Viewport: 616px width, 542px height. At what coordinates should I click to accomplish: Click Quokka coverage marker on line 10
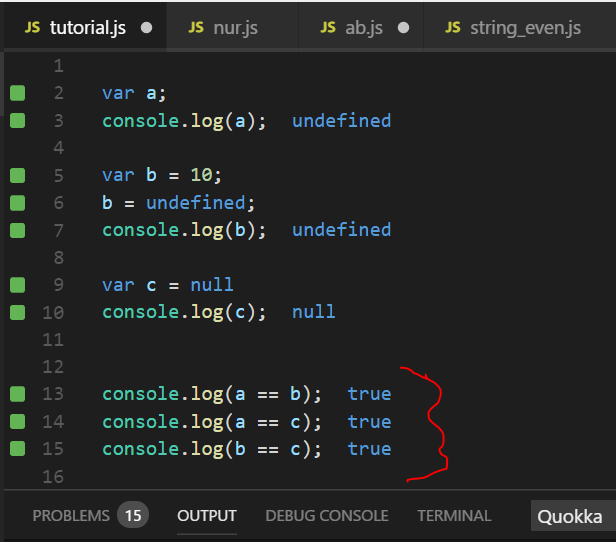click(17, 312)
